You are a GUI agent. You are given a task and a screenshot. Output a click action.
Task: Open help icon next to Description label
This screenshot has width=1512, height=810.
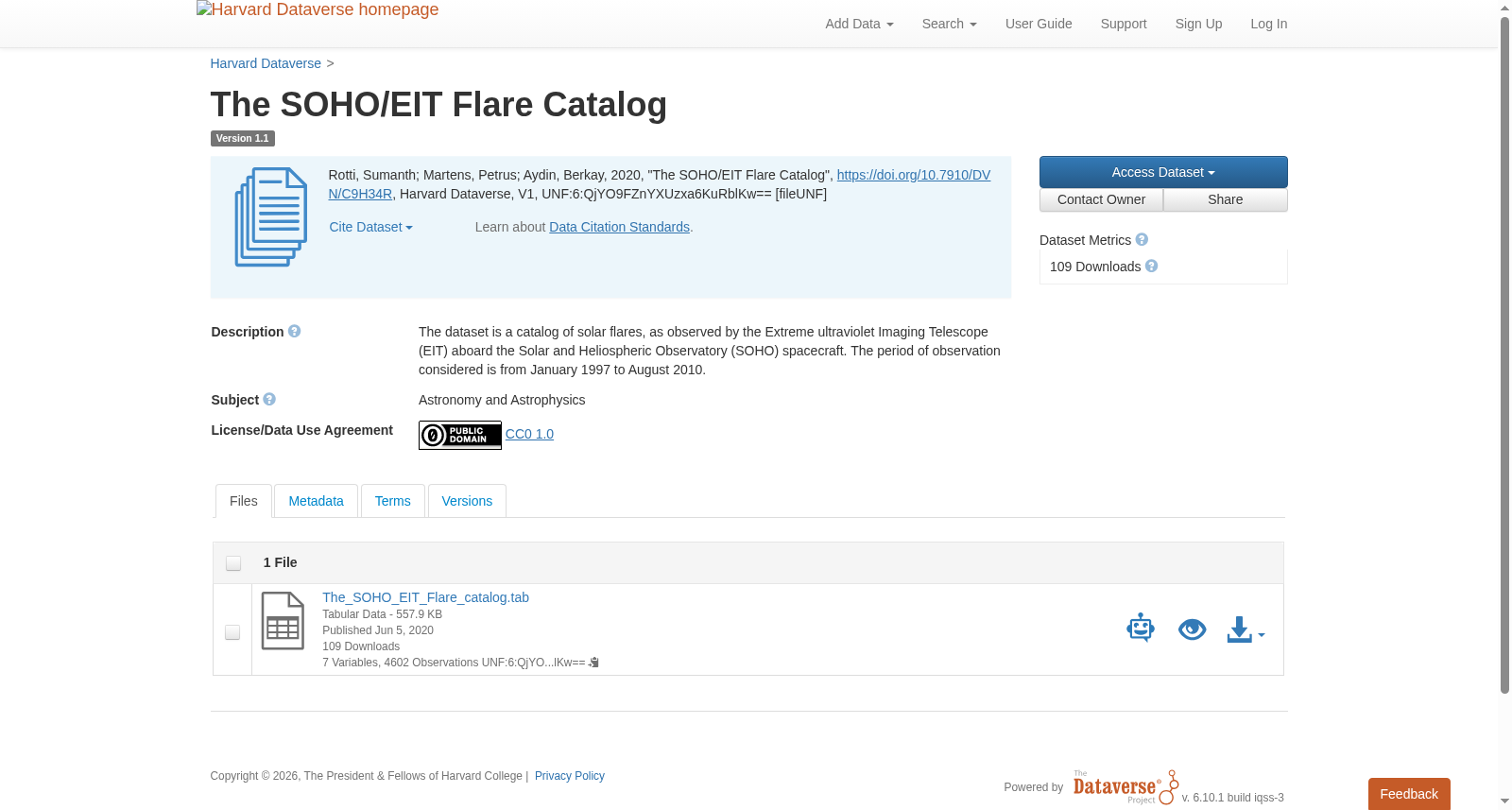(294, 332)
